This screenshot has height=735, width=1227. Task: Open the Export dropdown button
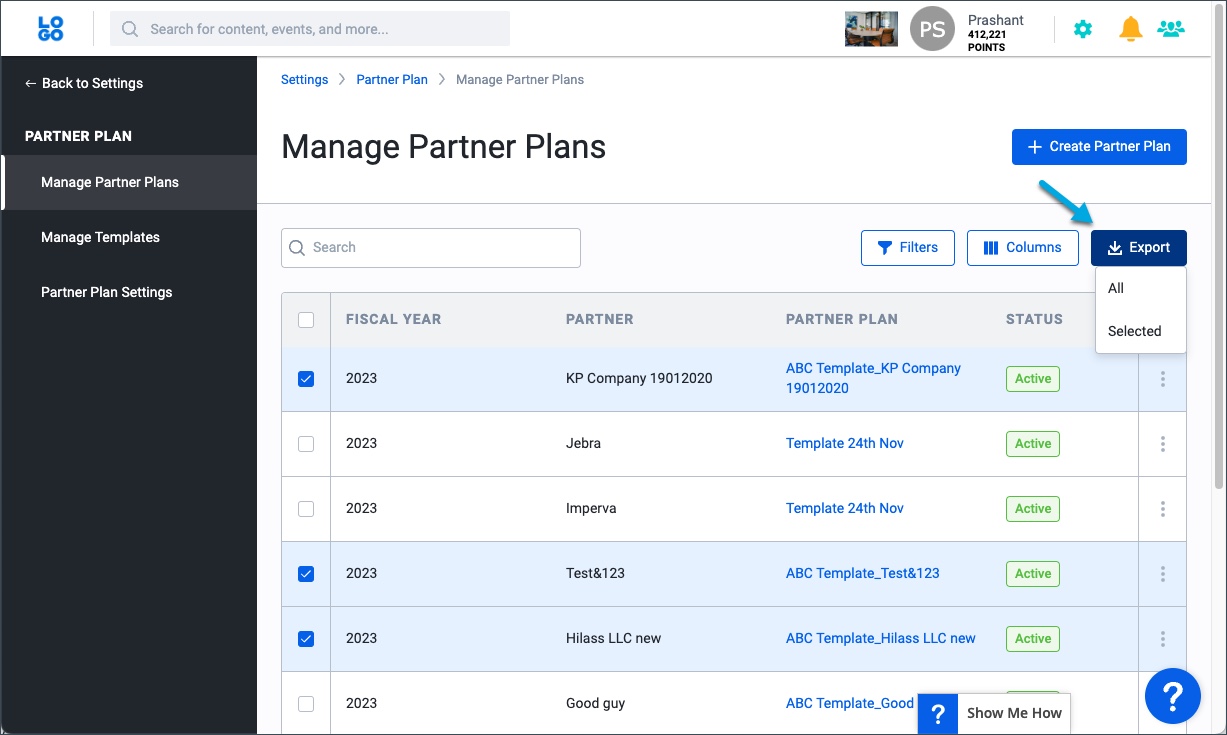click(1138, 248)
